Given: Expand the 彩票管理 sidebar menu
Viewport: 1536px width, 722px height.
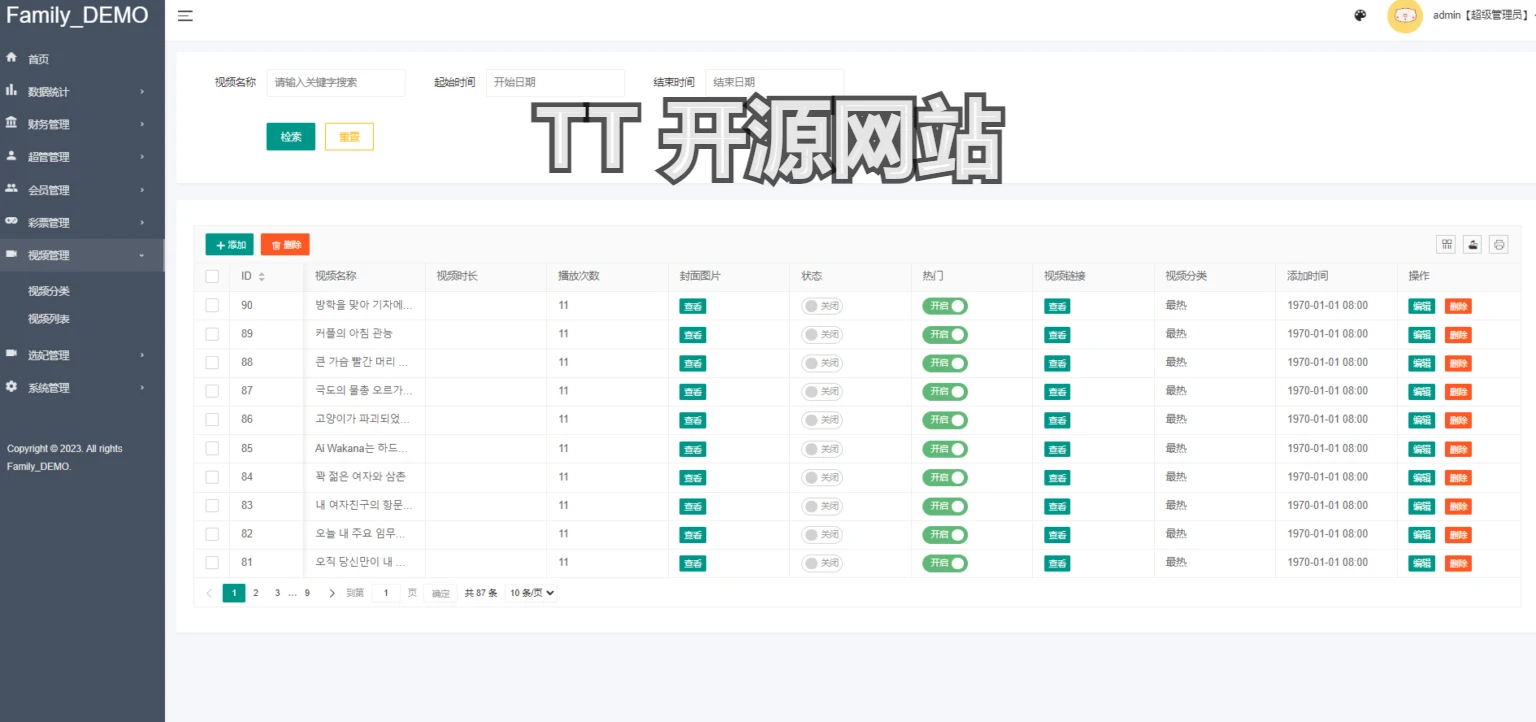Looking at the screenshot, I should coord(82,222).
